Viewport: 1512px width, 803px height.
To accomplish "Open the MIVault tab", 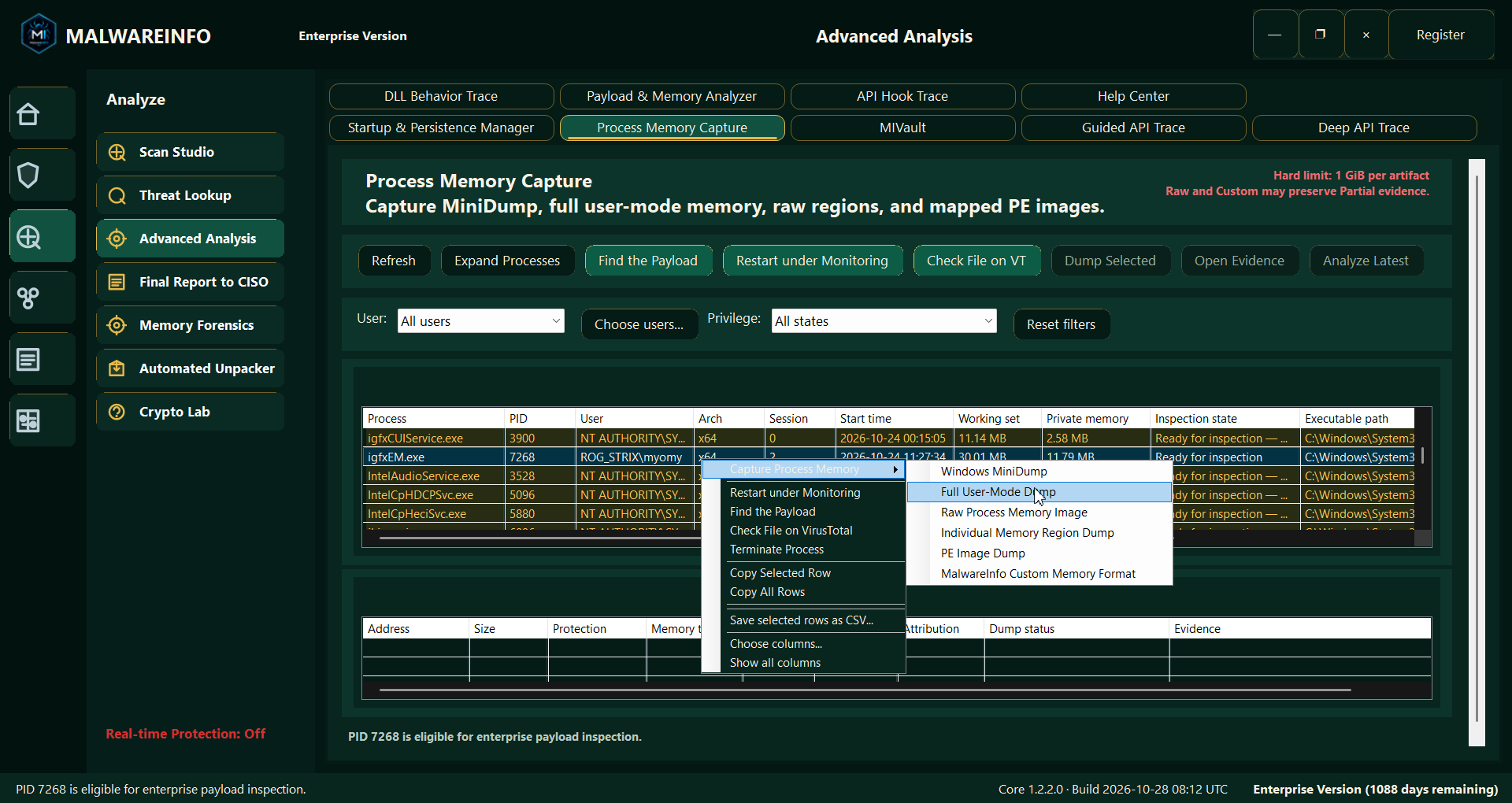I will pos(902,128).
